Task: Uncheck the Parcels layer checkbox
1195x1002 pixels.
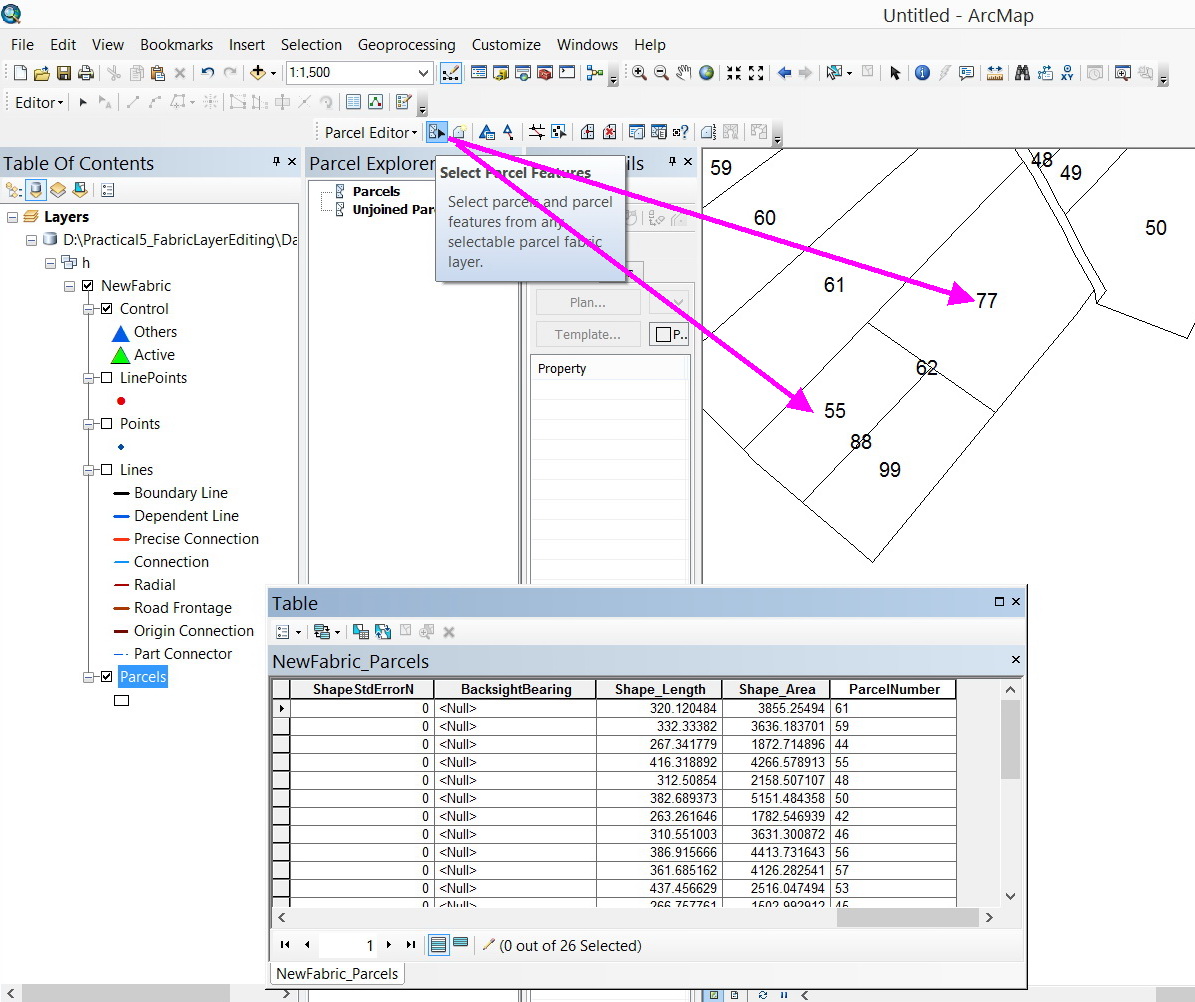Action: click(x=107, y=676)
